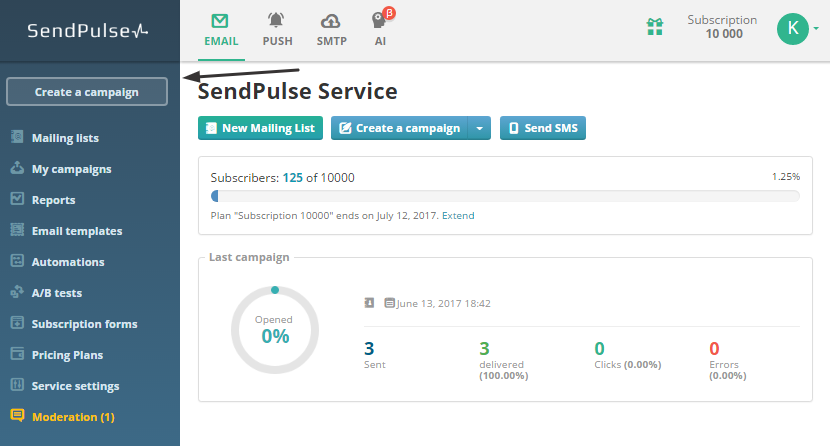Click the Mailing lists sidebar icon

pyautogui.click(x=17, y=137)
